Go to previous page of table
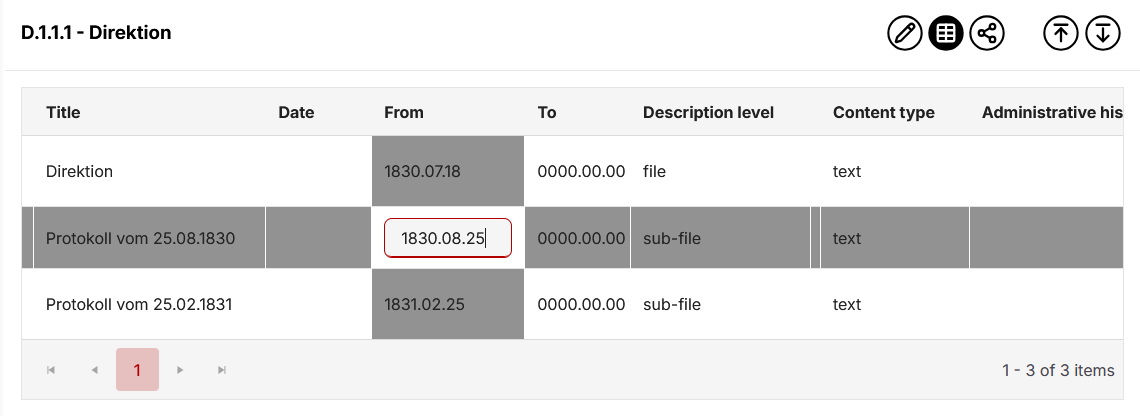Image resolution: width=1140 pixels, height=416 pixels. pos(95,370)
